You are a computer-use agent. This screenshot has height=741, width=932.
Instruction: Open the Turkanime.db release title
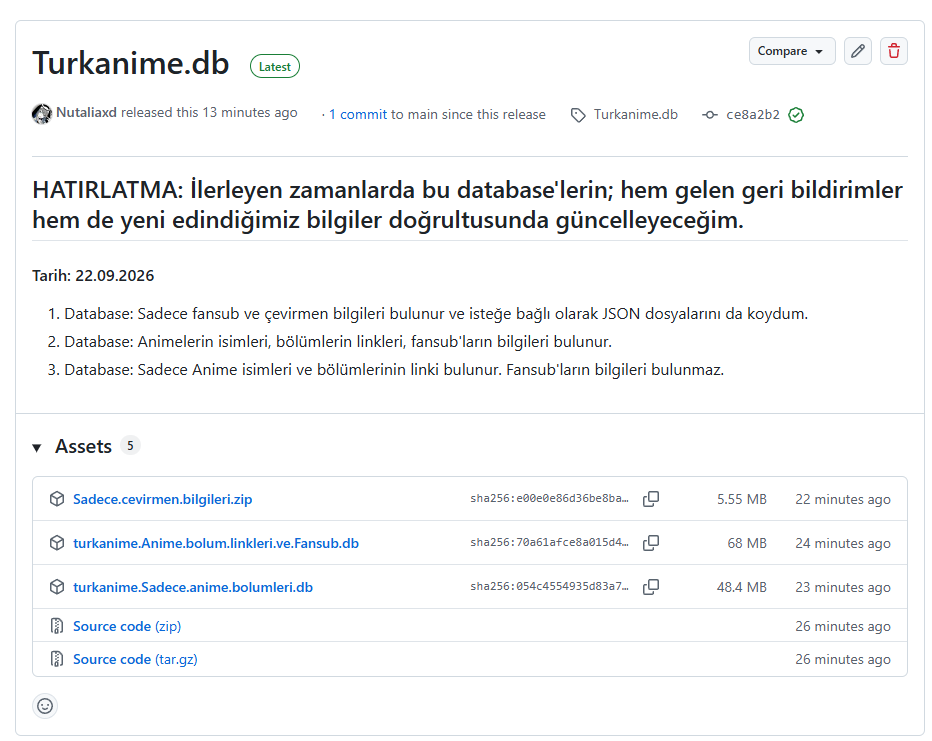tap(131, 63)
